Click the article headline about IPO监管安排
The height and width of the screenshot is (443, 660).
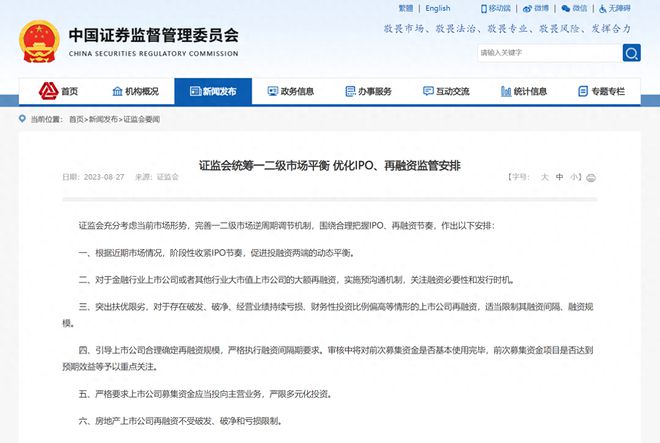point(330,165)
